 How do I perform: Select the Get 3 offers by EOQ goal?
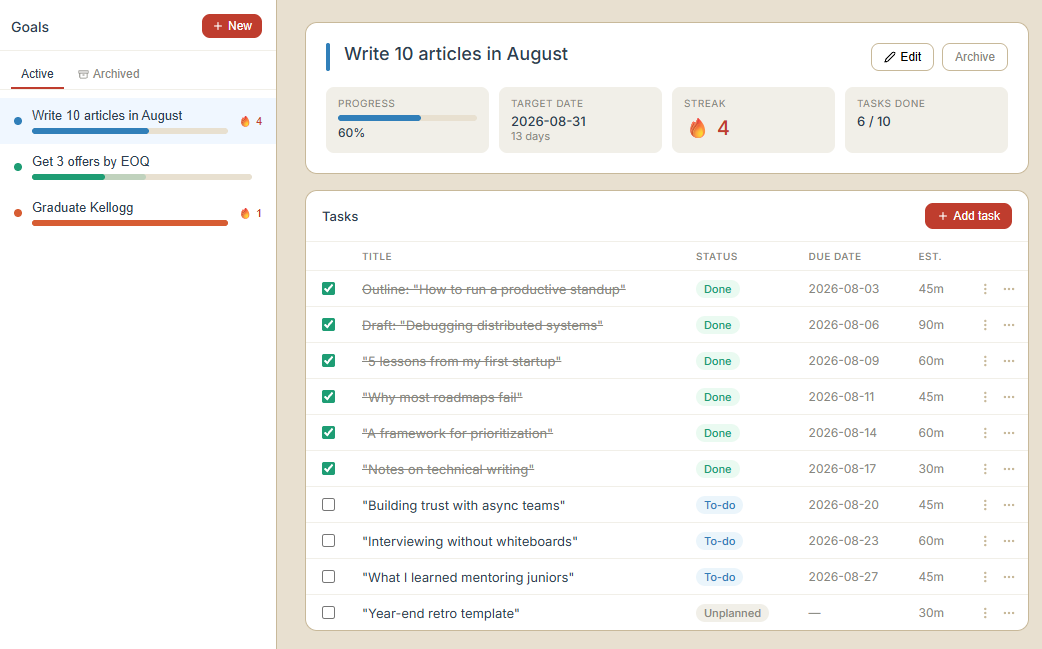(x=138, y=167)
